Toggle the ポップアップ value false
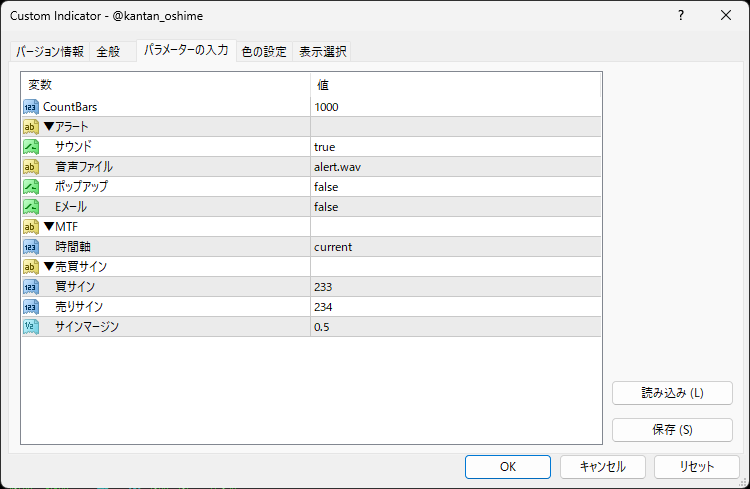The image size is (750, 489). pos(455,187)
